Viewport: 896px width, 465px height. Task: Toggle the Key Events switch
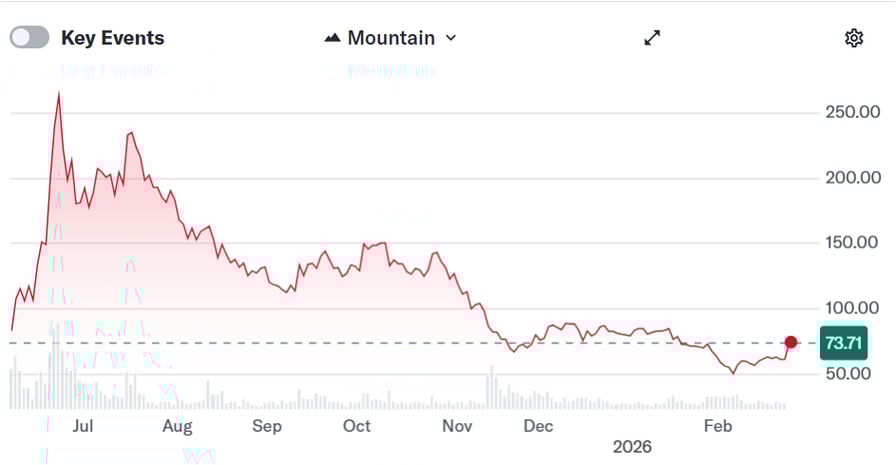click(30, 38)
